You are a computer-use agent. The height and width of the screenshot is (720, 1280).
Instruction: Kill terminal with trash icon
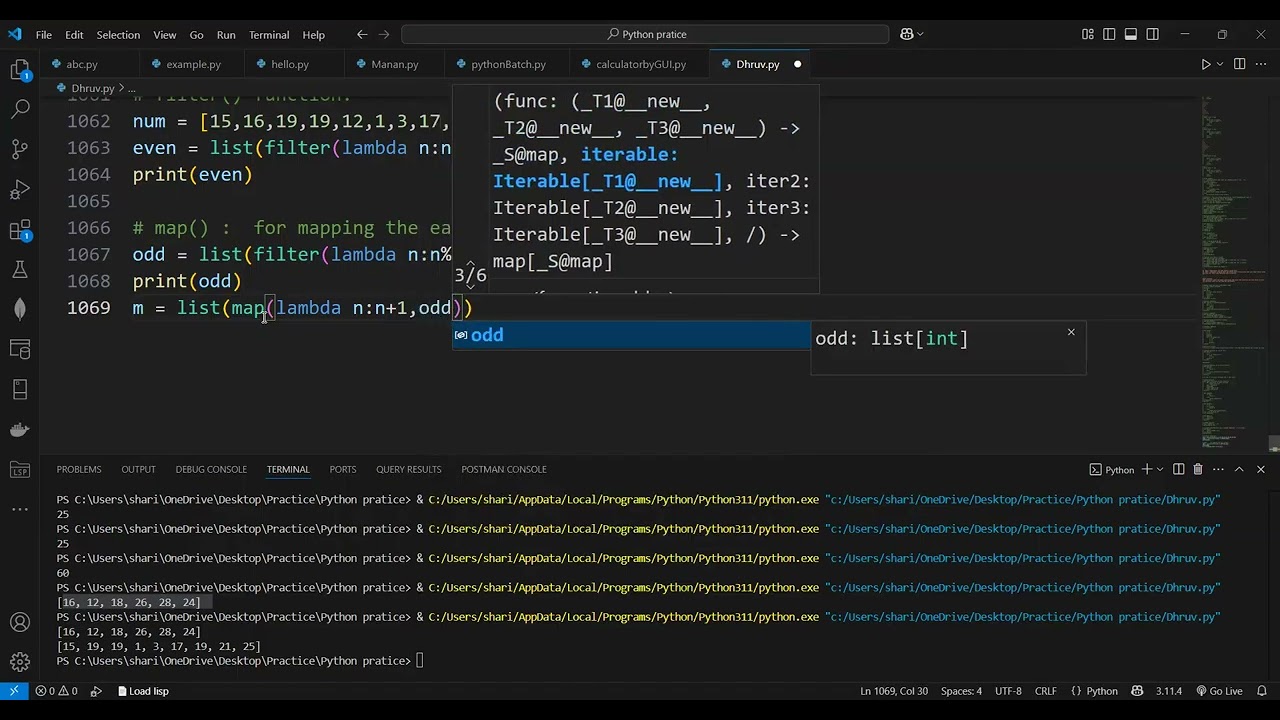click(1198, 469)
